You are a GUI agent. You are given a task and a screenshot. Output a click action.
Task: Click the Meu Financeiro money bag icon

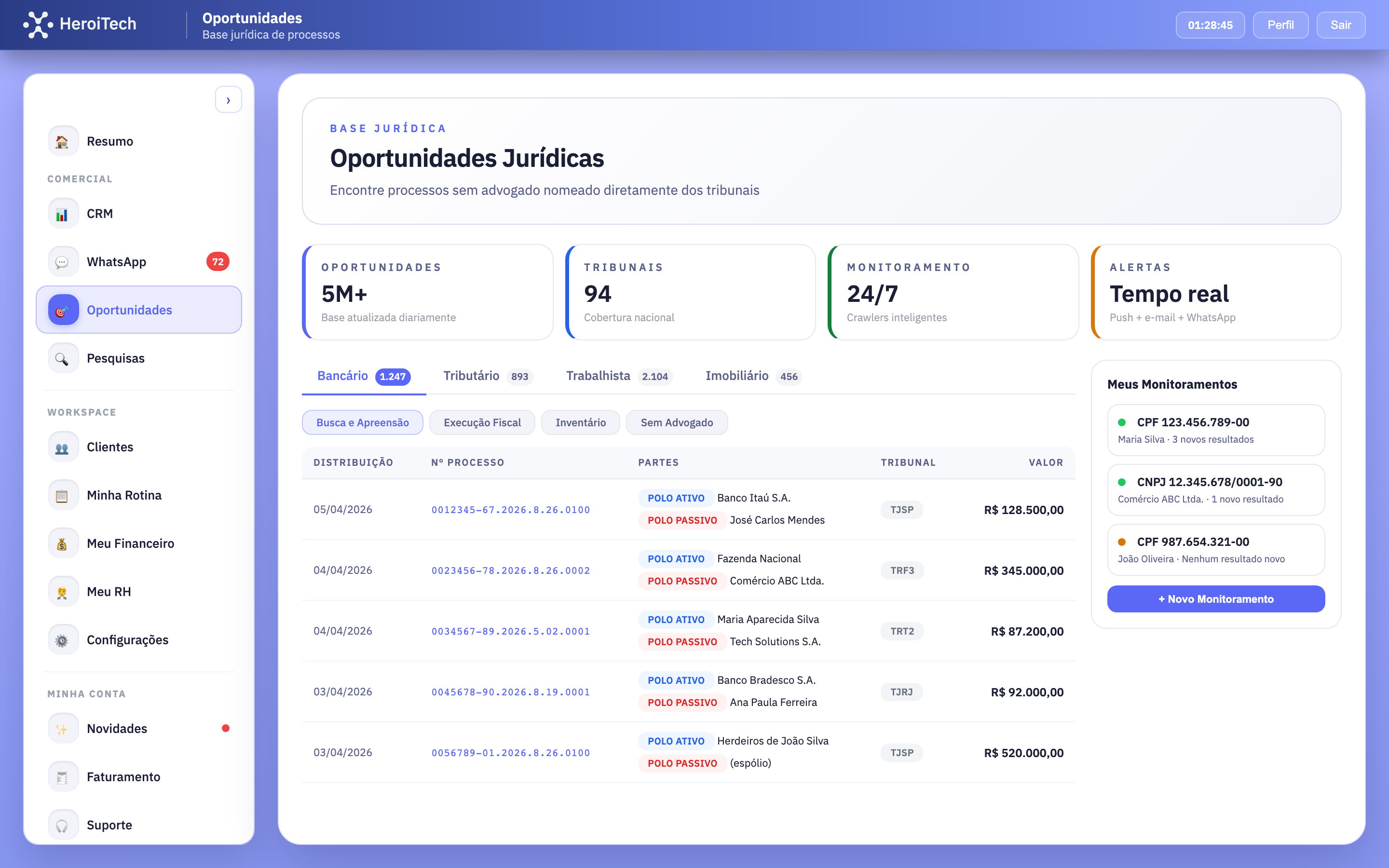tap(63, 543)
